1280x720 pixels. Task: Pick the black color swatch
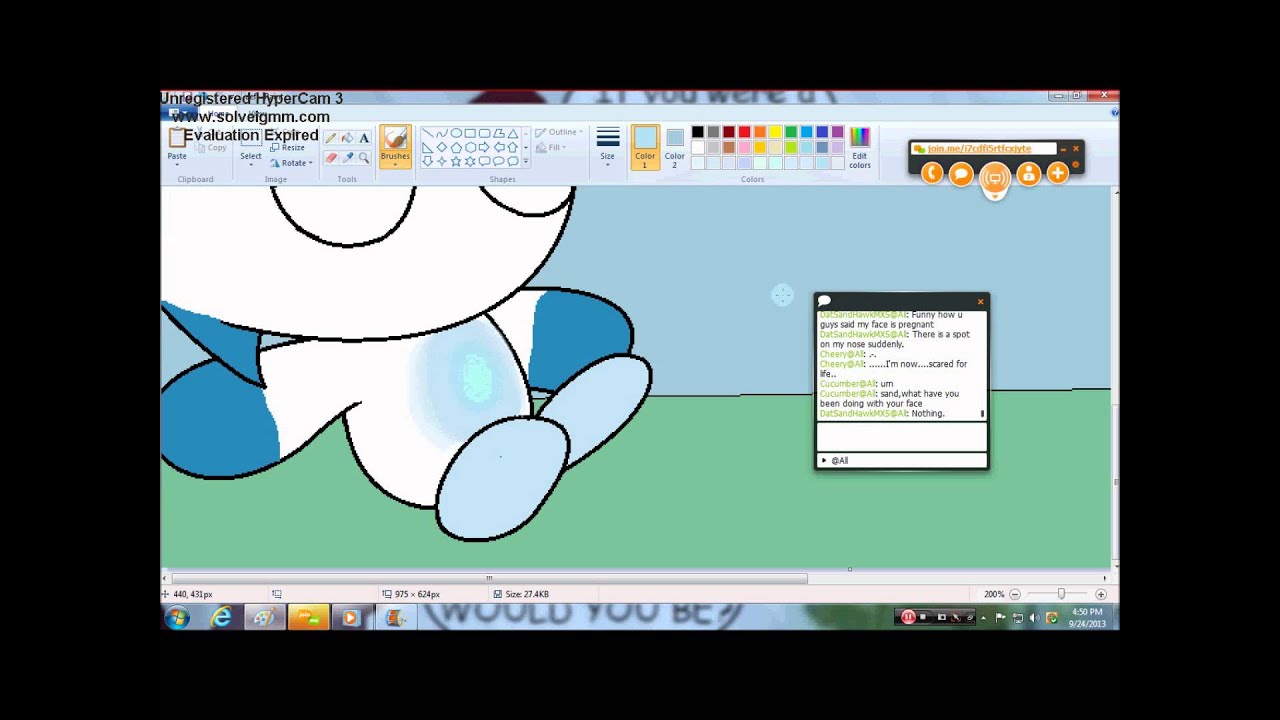[698, 132]
